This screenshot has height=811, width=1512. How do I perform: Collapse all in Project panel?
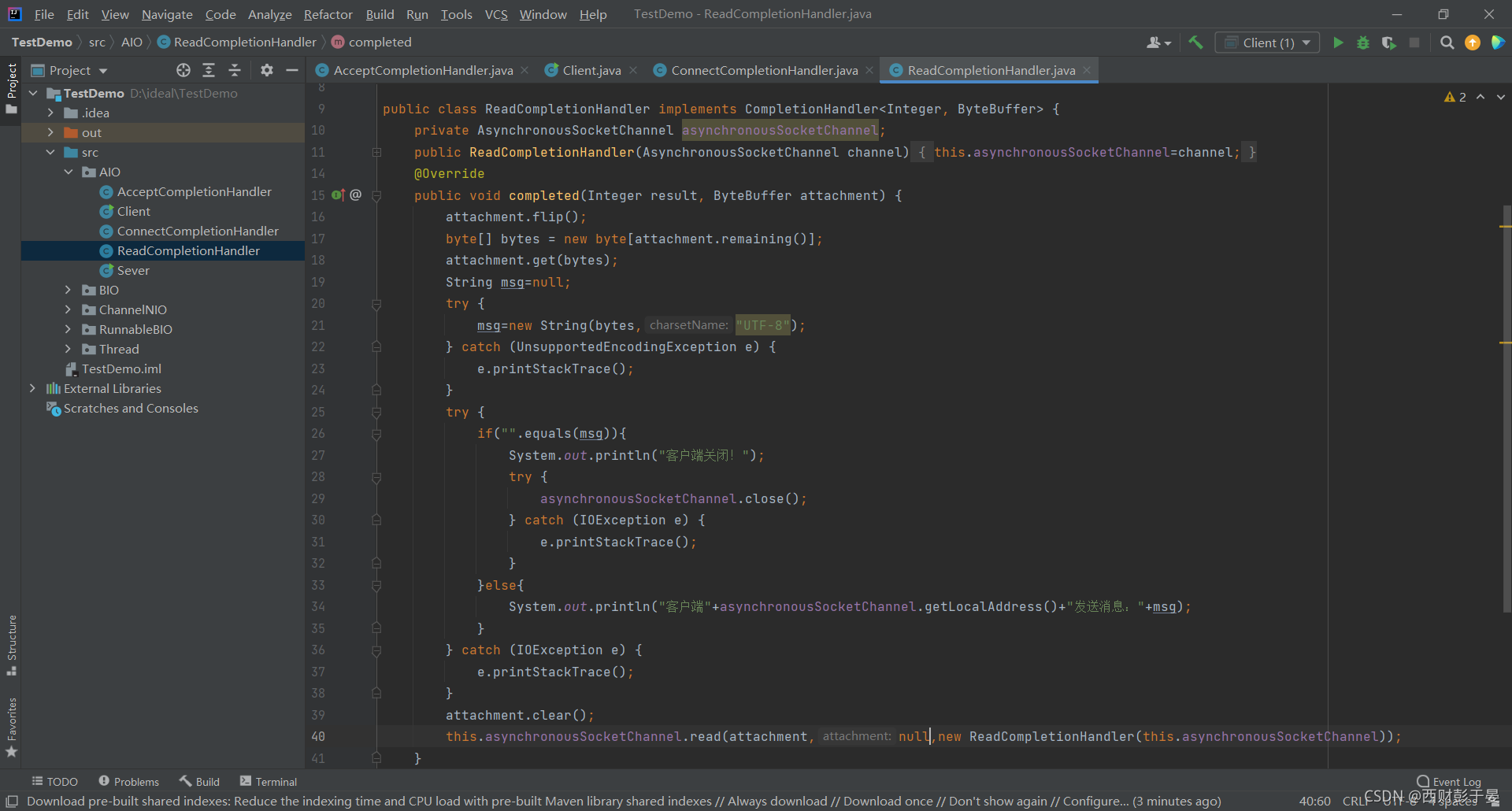[x=235, y=70]
